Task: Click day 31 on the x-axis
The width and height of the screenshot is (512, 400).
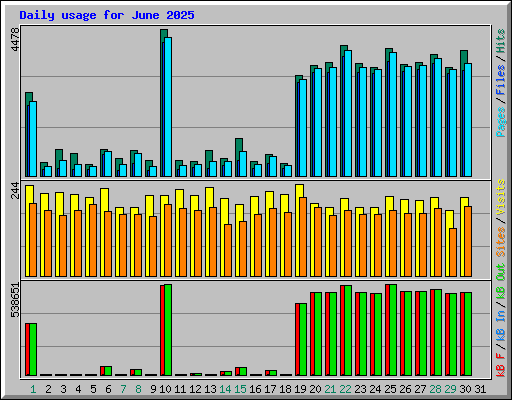Action: [480, 389]
